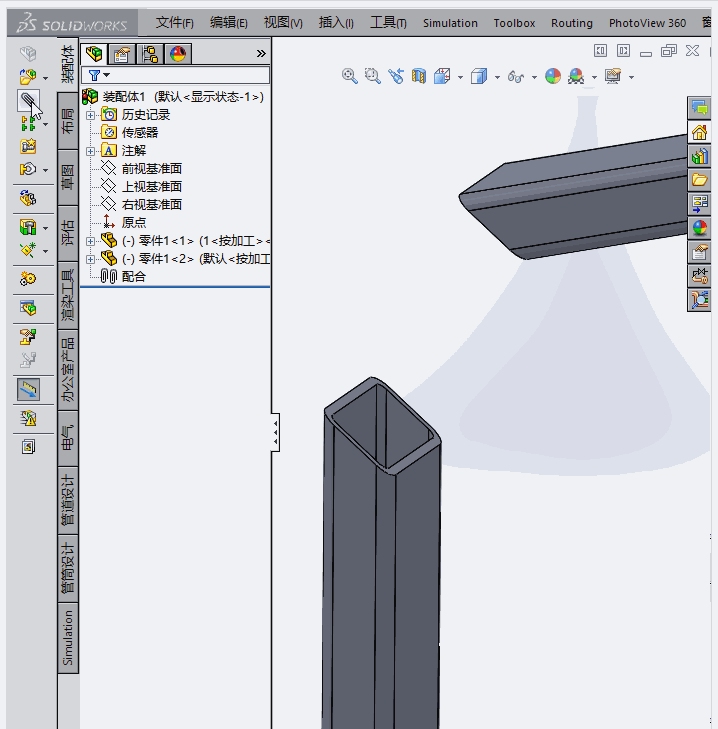Open SolidWorks Resources home tab

[699, 133]
